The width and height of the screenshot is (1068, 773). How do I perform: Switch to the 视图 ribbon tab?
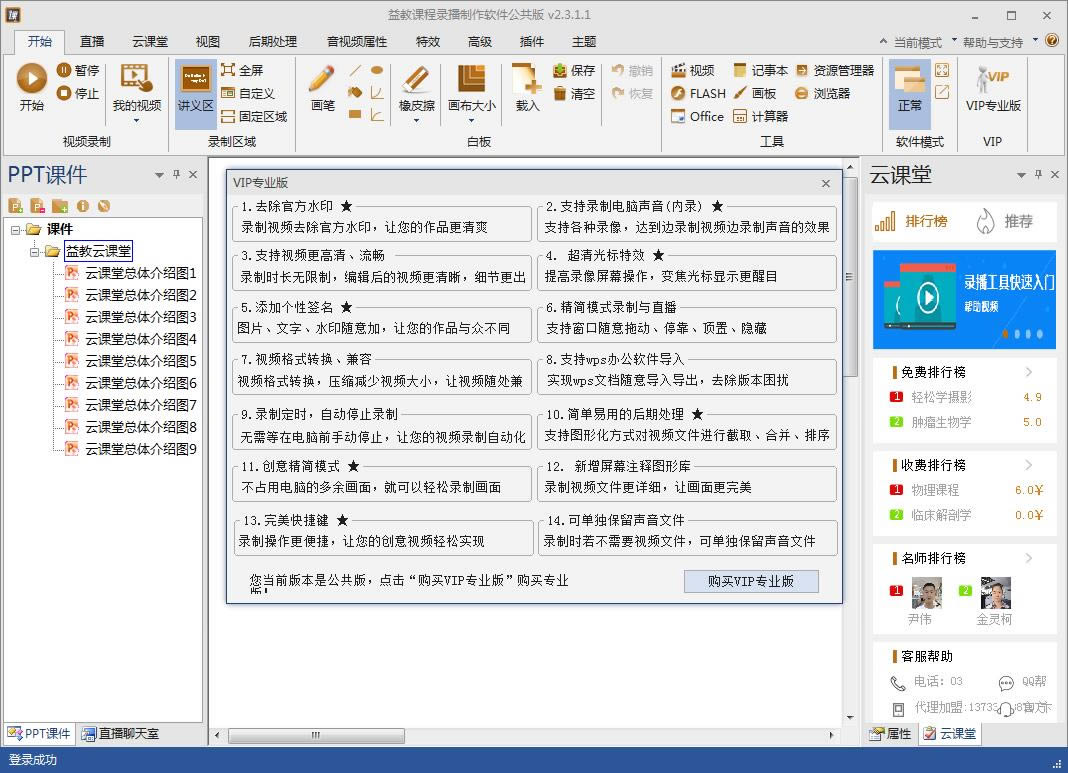pos(208,42)
